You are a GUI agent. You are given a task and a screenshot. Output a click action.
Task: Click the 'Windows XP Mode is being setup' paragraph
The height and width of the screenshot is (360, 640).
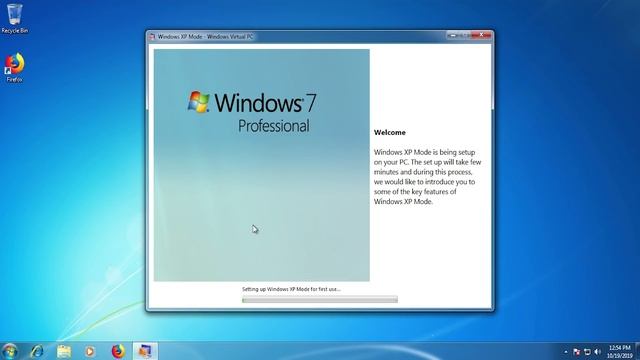point(427,177)
